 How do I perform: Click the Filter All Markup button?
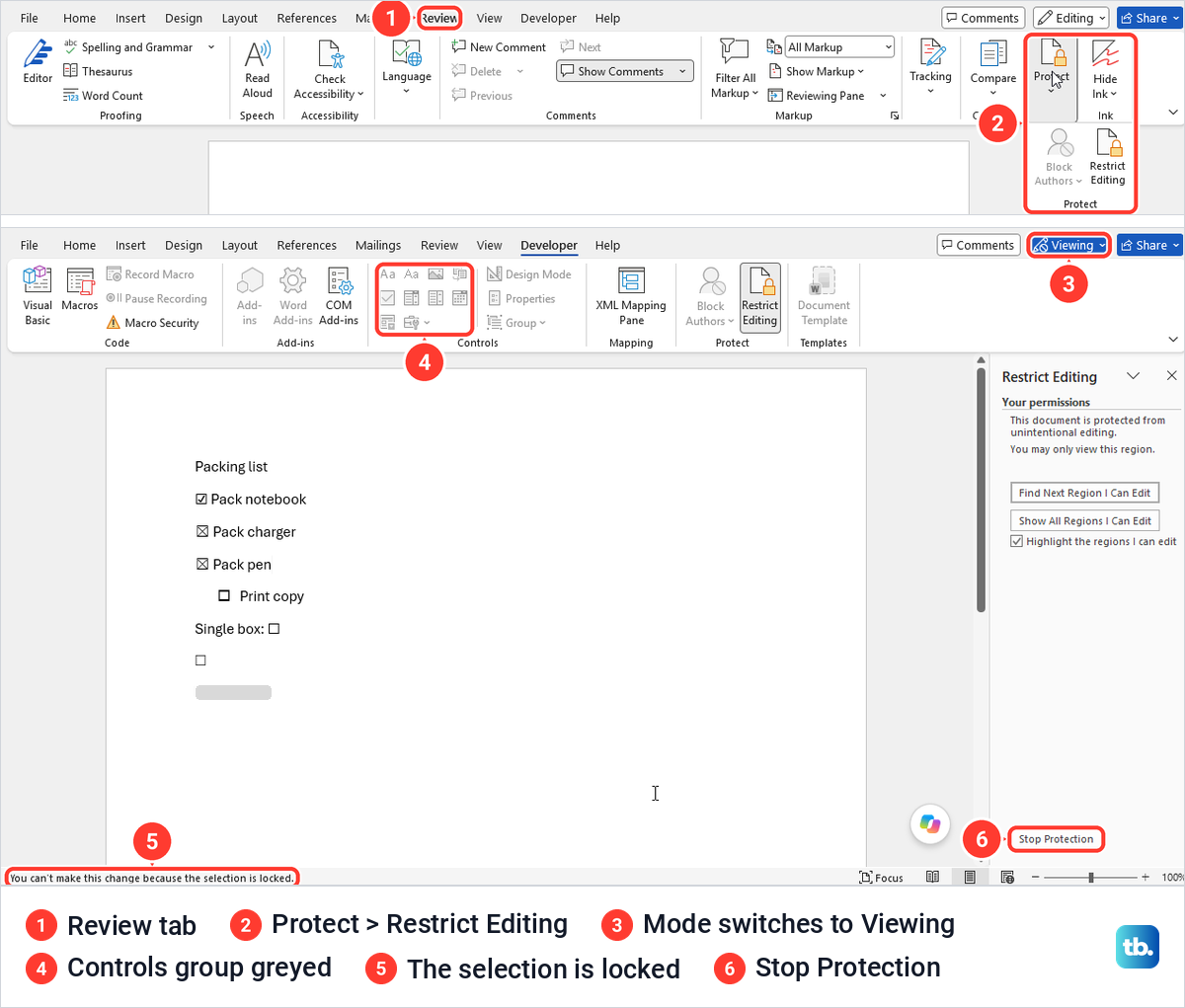tap(736, 69)
